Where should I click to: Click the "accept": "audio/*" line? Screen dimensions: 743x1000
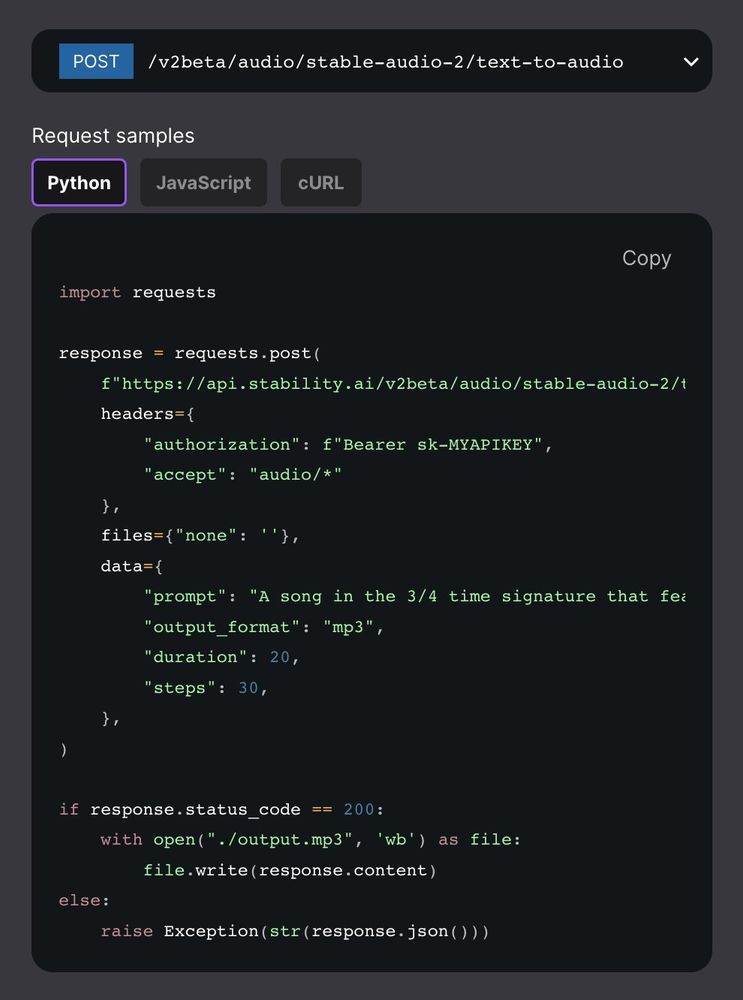click(242, 474)
